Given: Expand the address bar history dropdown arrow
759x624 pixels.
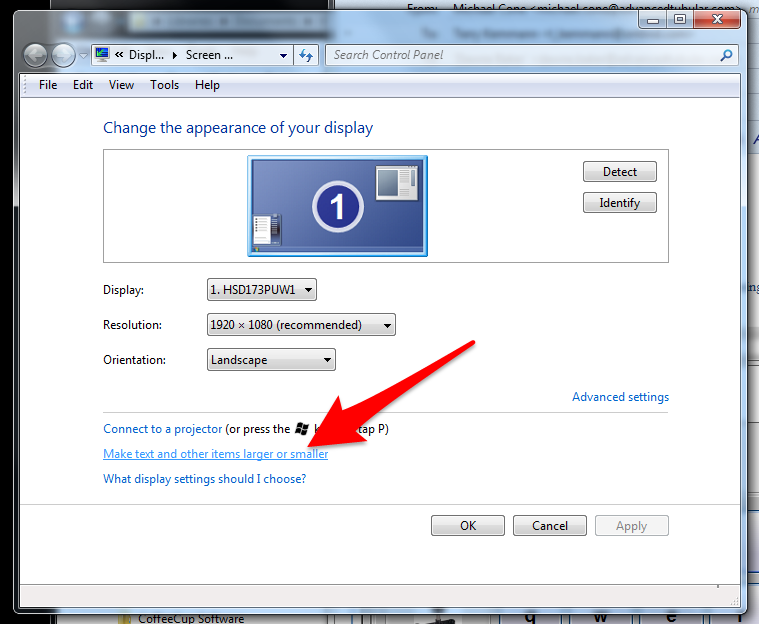Looking at the screenshot, I should click(x=284, y=56).
